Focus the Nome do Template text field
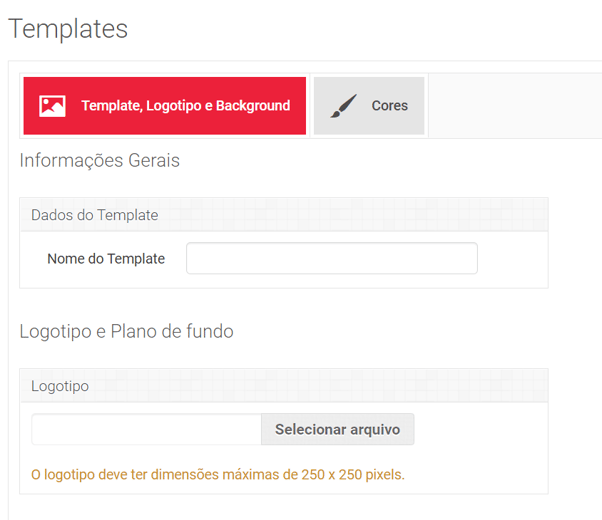602x520 pixels. (331, 258)
